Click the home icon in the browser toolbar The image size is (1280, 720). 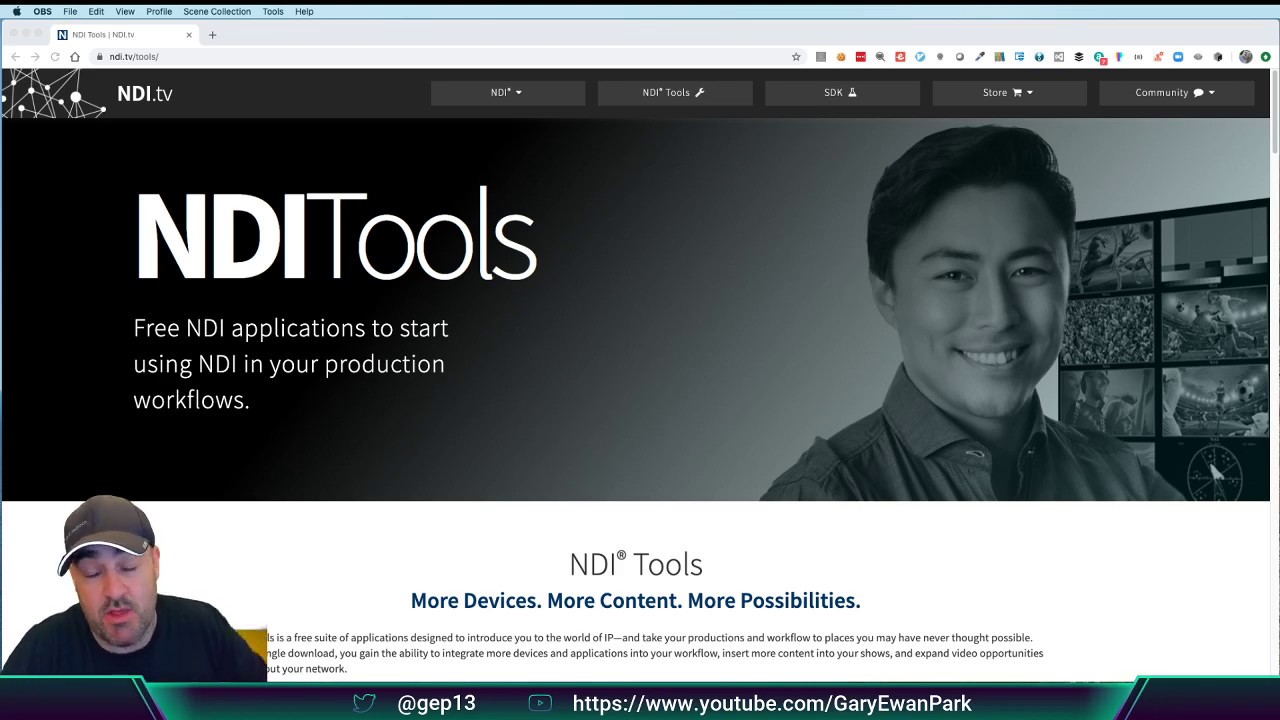pyautogui.click(x=75, y=57)
